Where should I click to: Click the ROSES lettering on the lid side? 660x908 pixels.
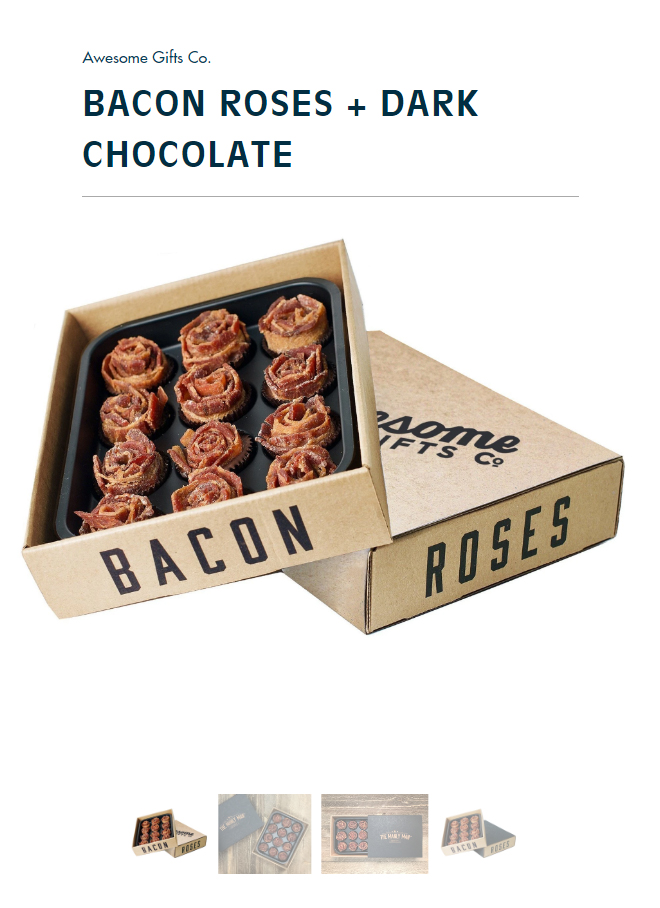pyautogui.click(x=498, y=547)
